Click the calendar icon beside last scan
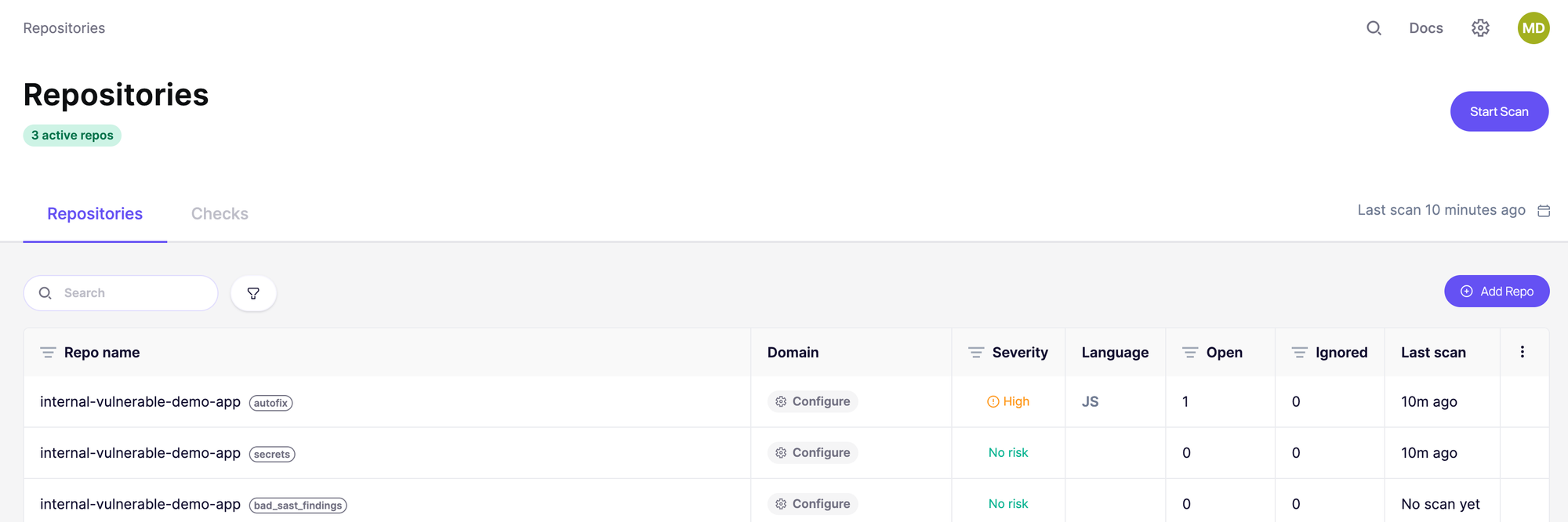 point(1544,211)
